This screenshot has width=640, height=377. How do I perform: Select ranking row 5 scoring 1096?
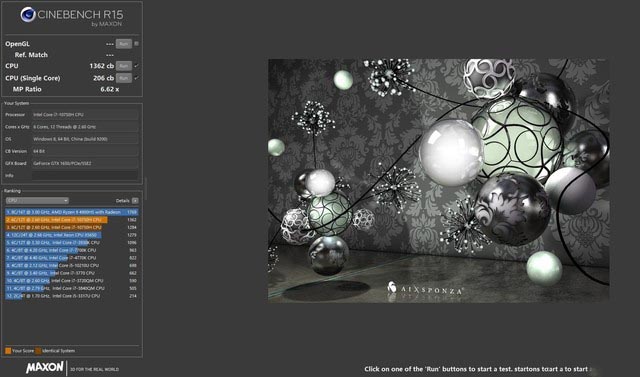[x=71, y=243]
